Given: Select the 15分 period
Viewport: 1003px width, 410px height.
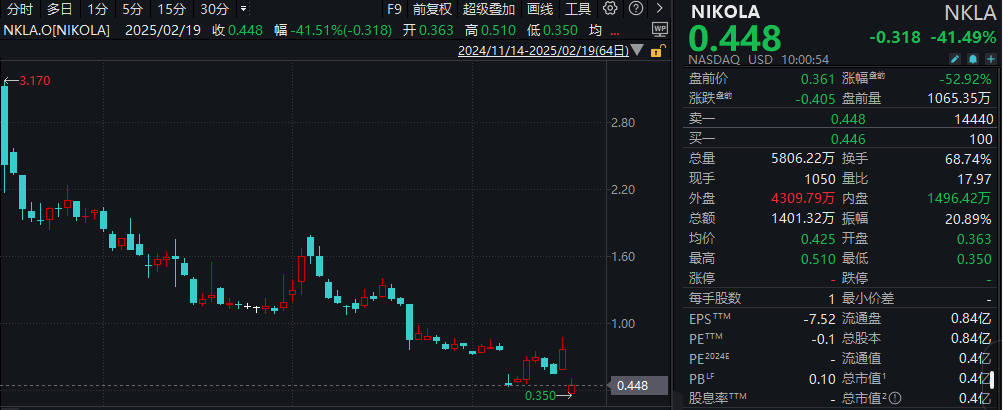Looking at the screenshot, I should point(171,10).
